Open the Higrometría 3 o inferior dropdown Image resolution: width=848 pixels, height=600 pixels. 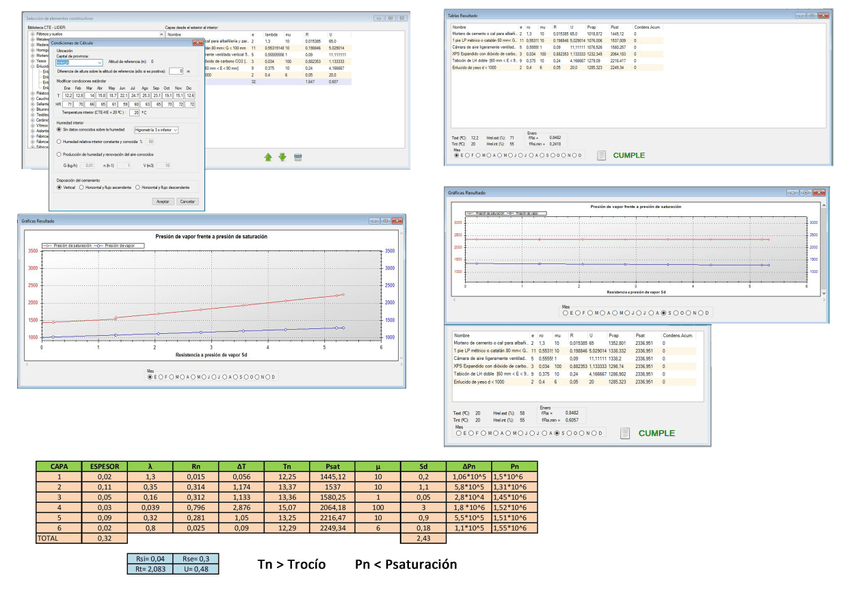tap(175, 130)
